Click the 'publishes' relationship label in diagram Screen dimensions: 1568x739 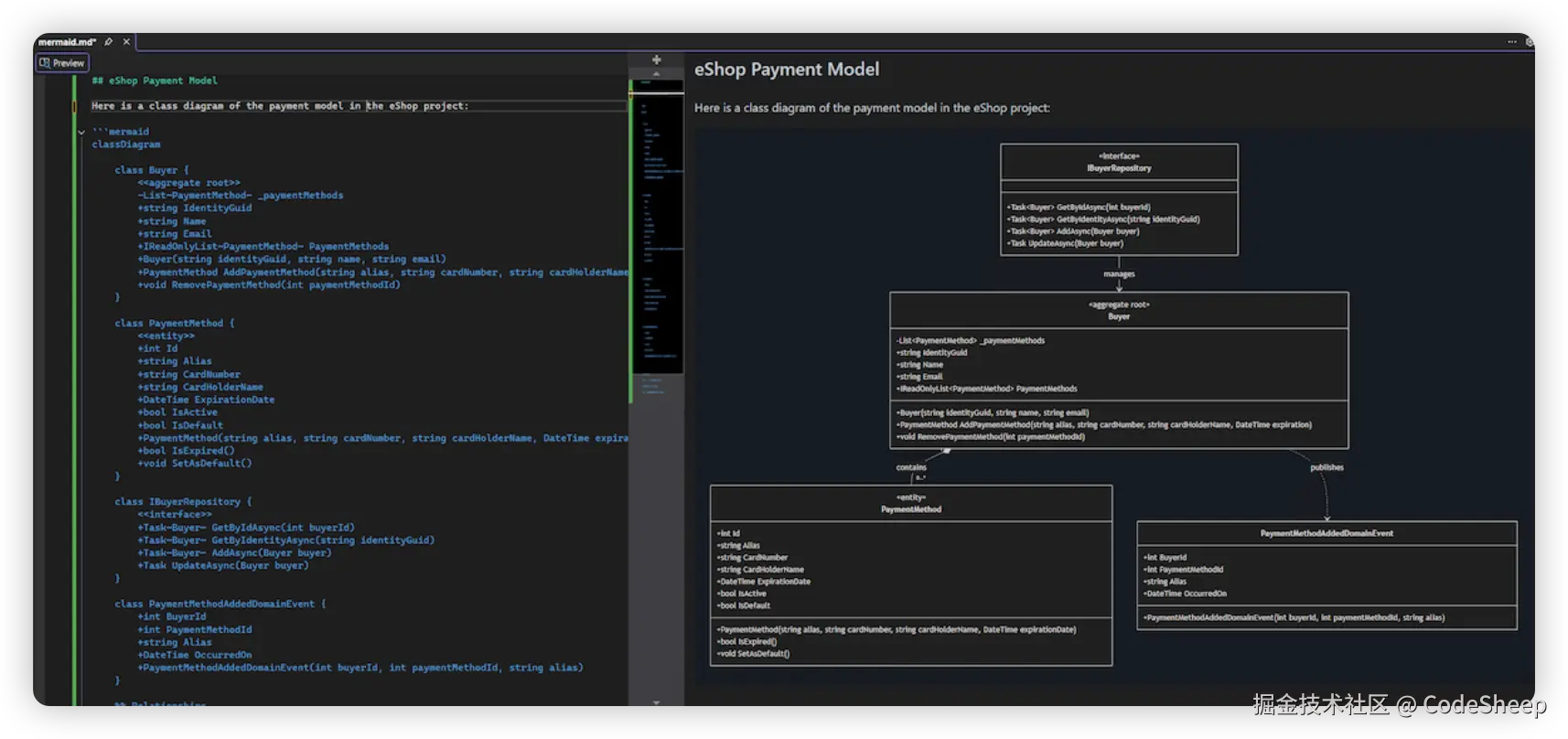1326,467
